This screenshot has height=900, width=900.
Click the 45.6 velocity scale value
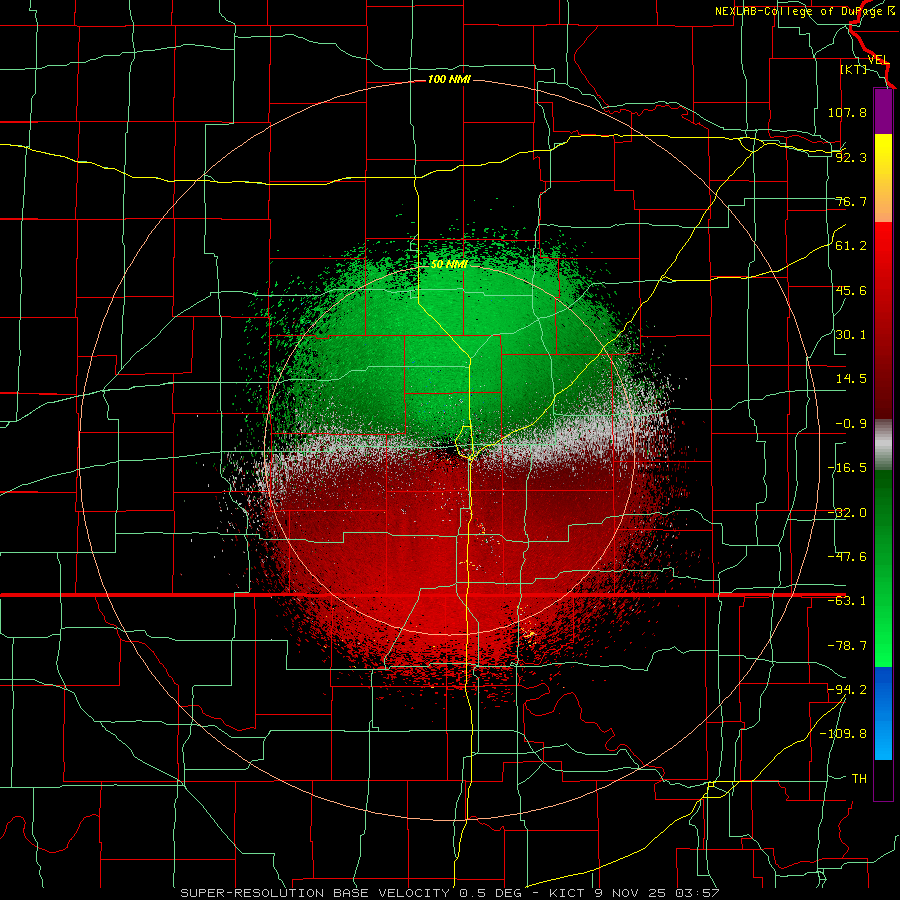click(x=851, y=290)
